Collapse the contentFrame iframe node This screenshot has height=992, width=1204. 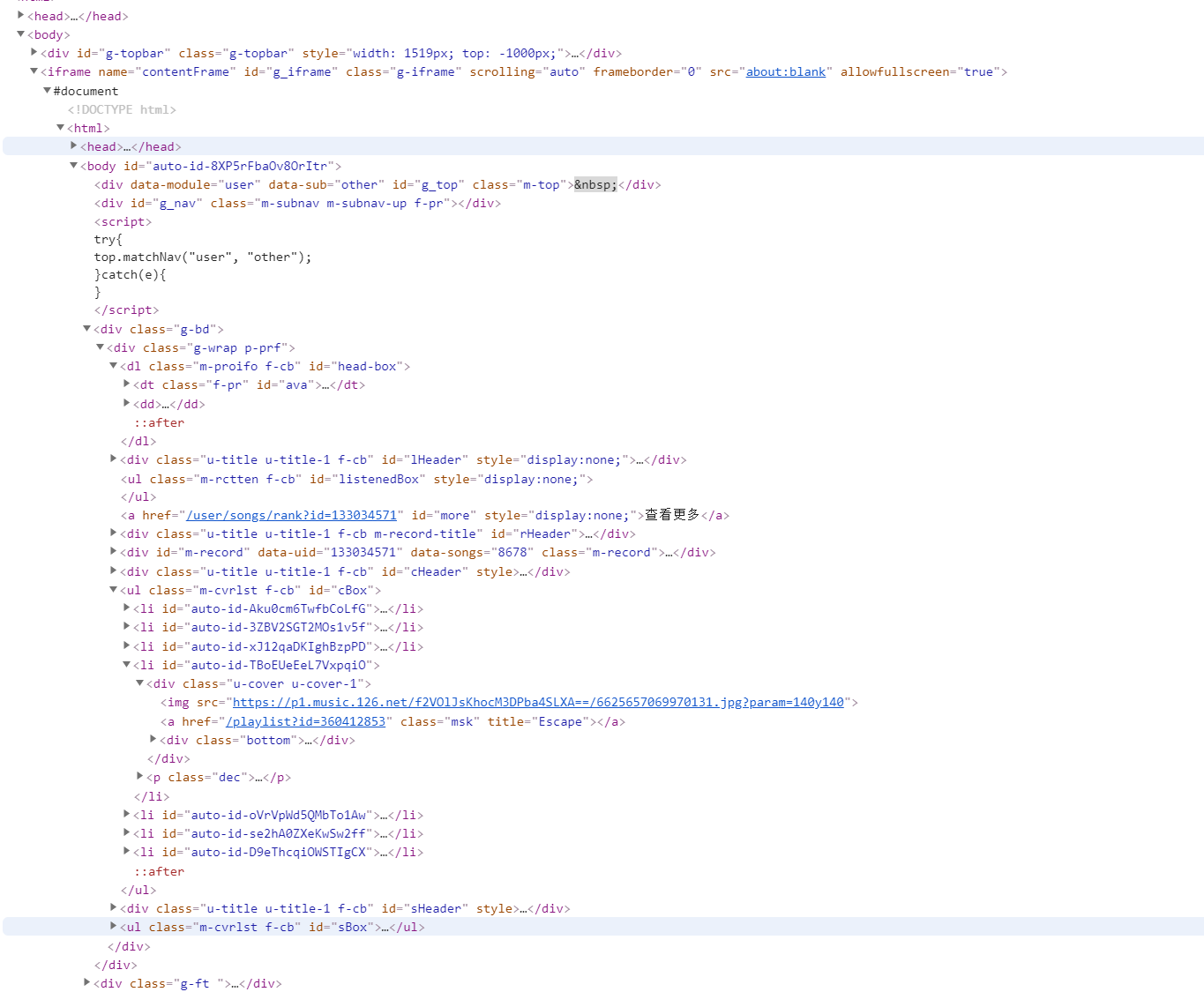coord(34,71)
